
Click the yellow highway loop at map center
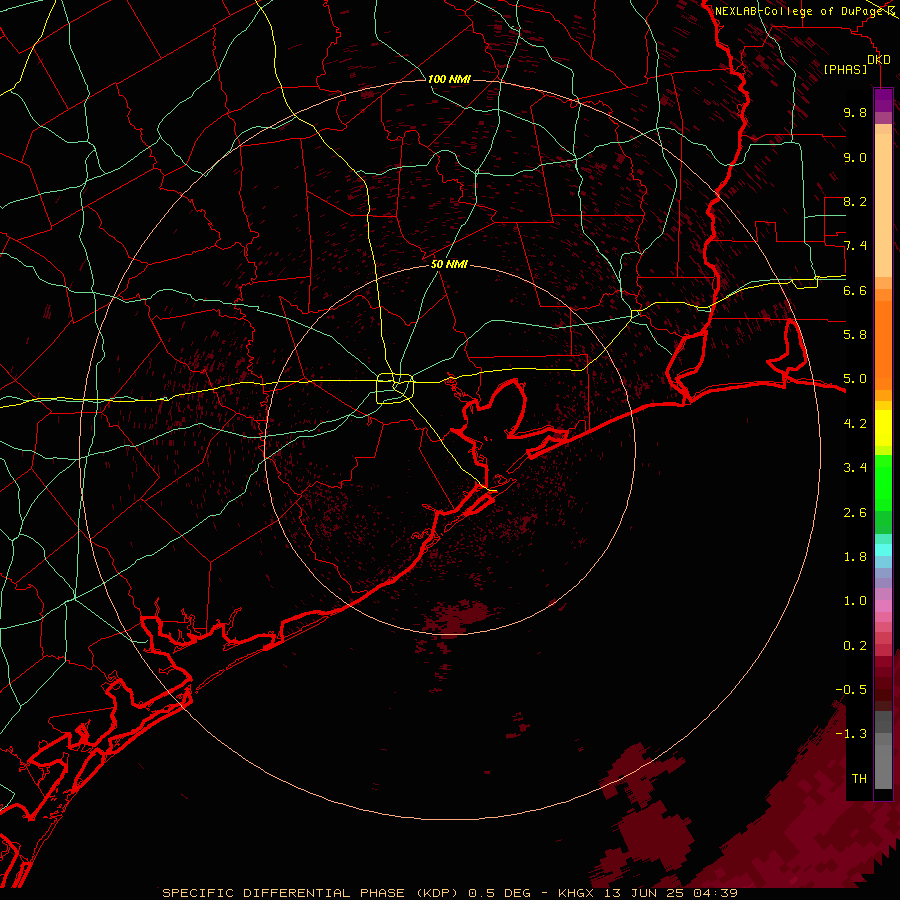coord(395,388)
